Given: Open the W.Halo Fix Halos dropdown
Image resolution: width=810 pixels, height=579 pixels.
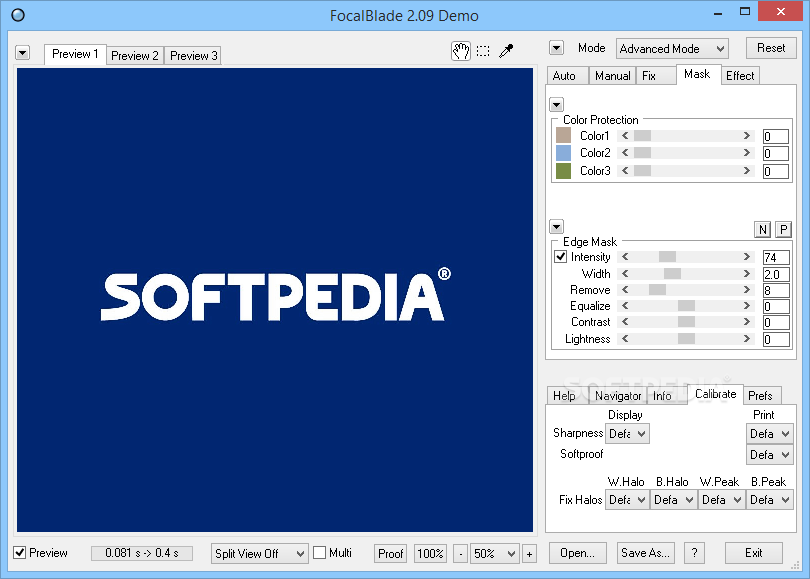Looking at the screenshot, I should [x=627, y=499].
